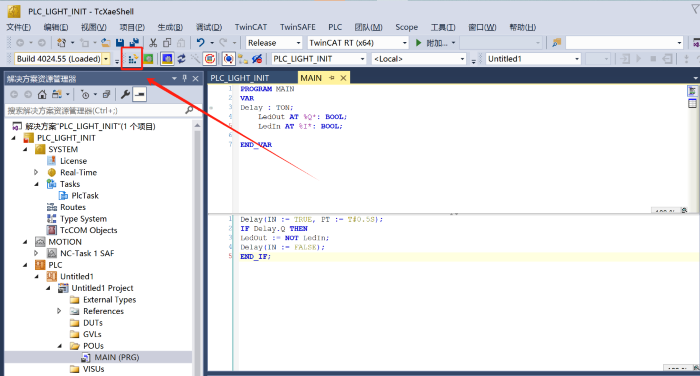Screen dimensions: 700x376
Task: Collapse the MOTION tree node
Action: 25,242
